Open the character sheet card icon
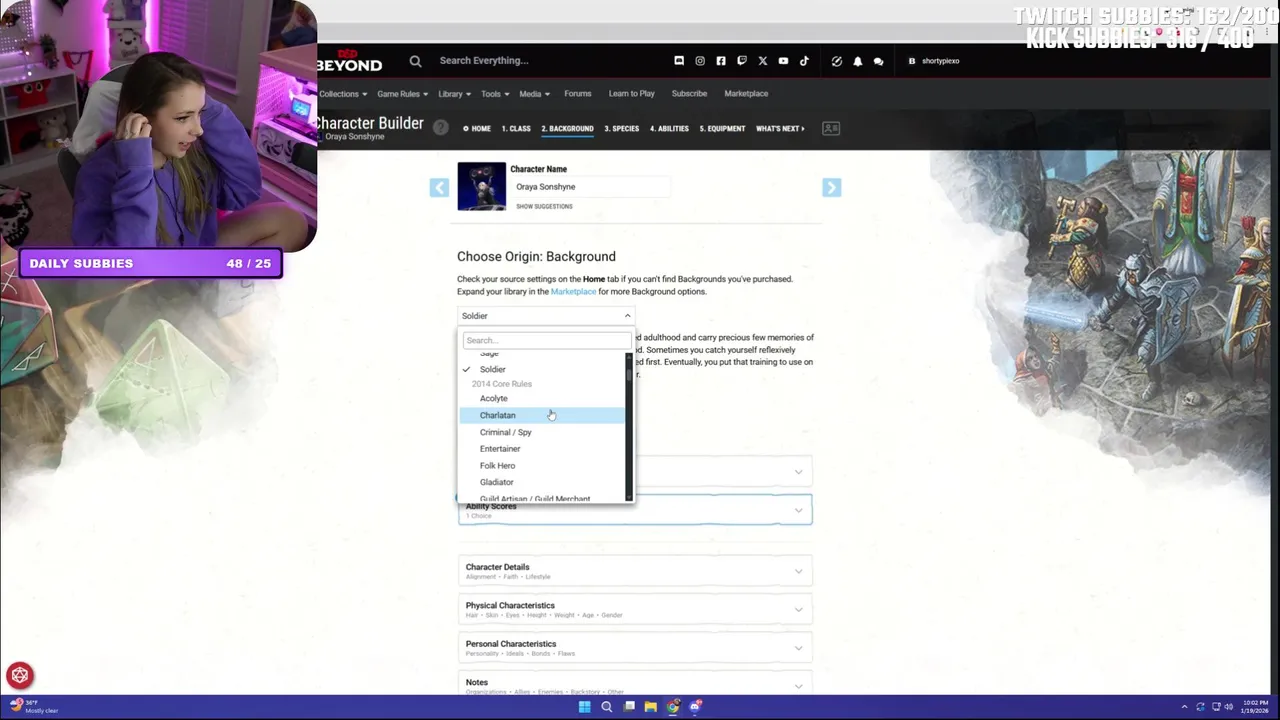The height and width of the screenshot is (720, 1280). click(830, 128)
